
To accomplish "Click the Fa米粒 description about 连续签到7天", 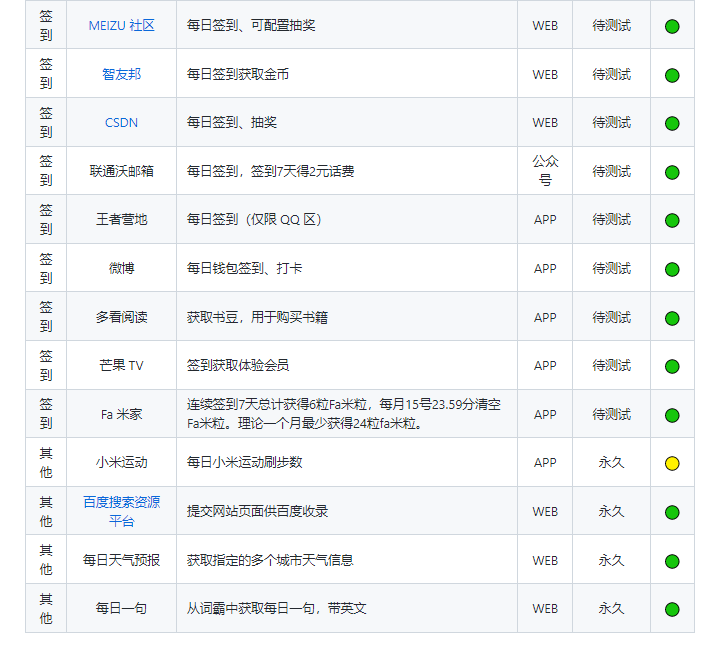I will [343, 414].
